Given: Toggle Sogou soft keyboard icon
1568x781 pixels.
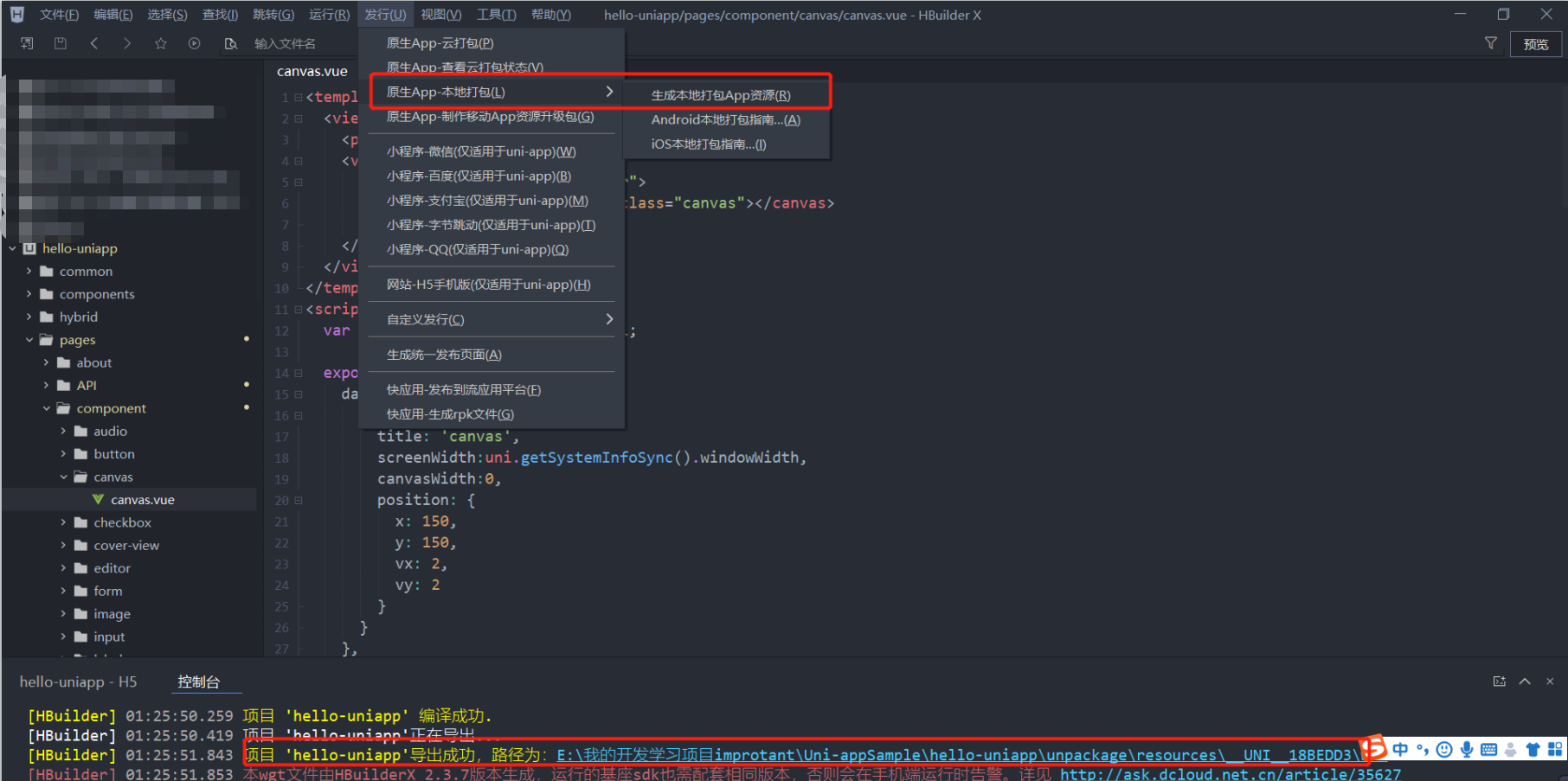Looking at the screenshot, I should (x=1488, y=750).
